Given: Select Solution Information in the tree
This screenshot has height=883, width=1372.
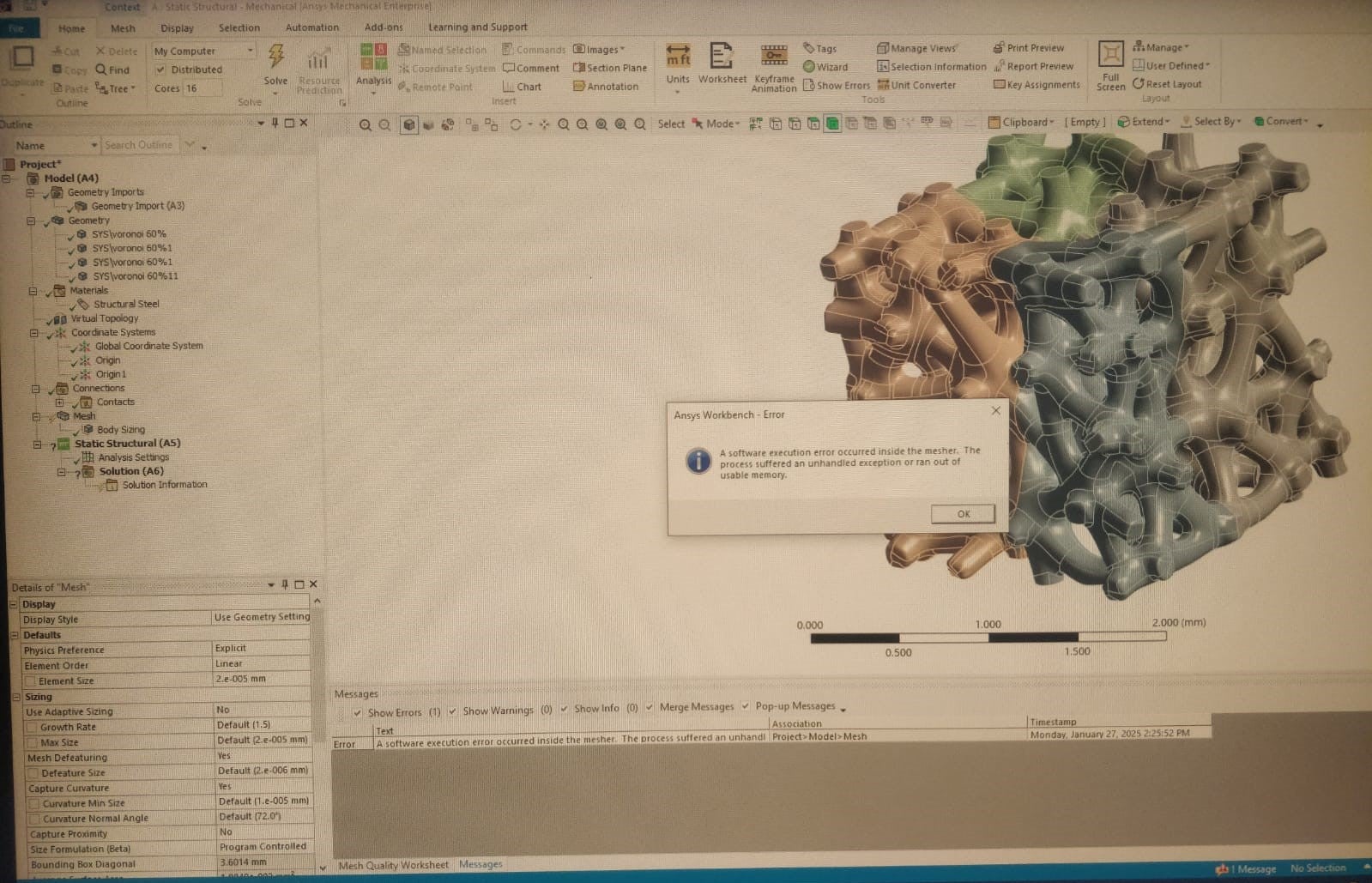Looking at the screenshot, I should (164, 485).
